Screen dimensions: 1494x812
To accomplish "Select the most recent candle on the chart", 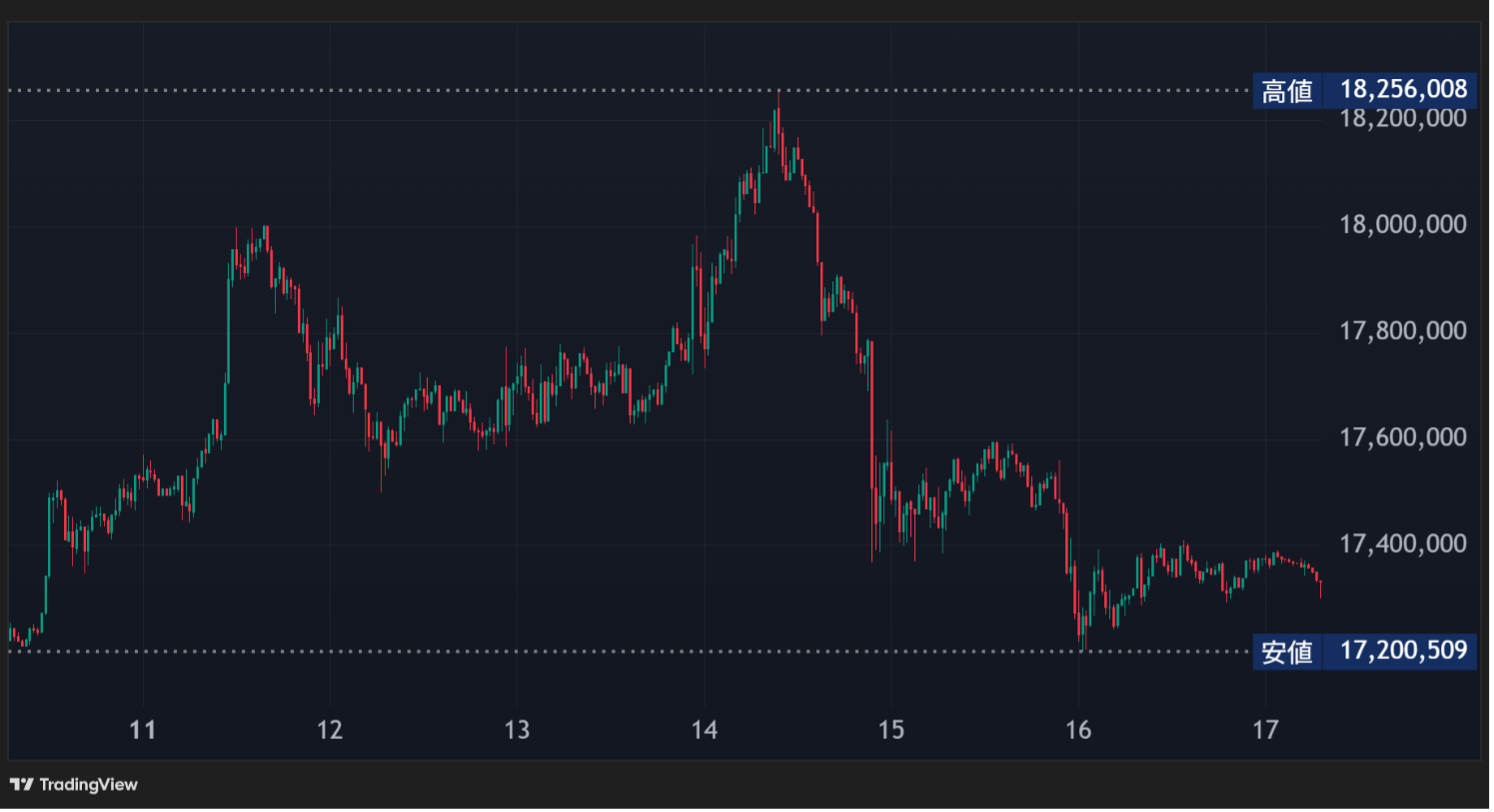I will coord(1321,588).
